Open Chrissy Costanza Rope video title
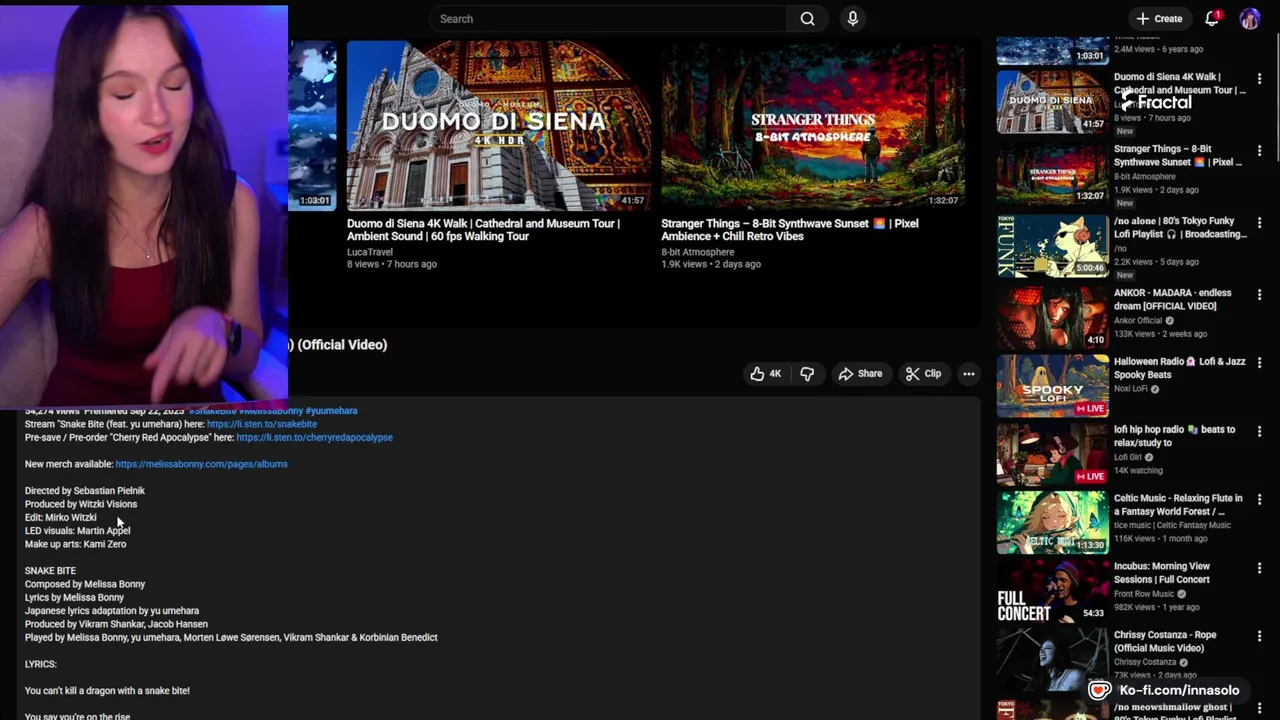The width and height of the screenshot is (1280, 720). (1165, 641)
